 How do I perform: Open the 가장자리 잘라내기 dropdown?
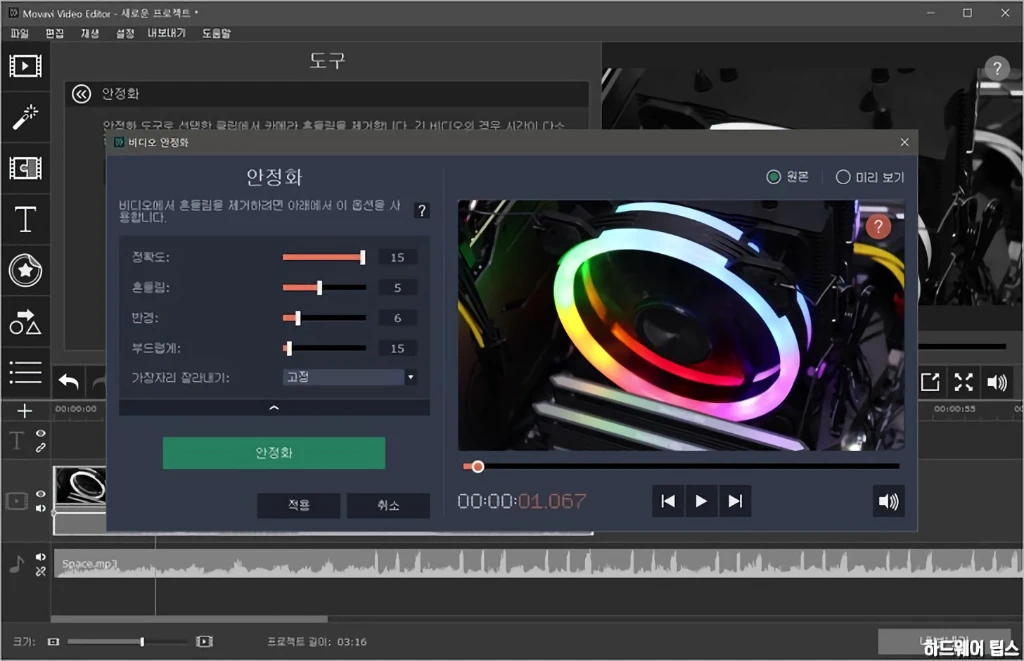350,377
